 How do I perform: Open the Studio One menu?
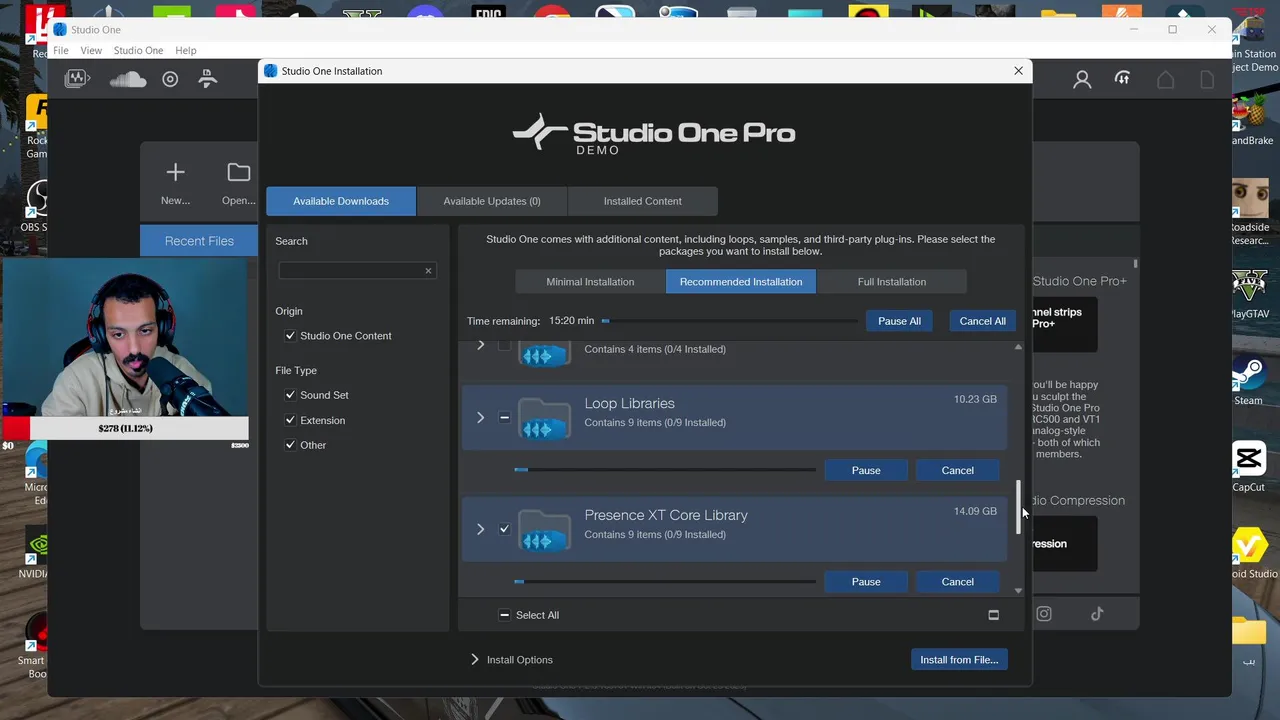click(138, 50)
